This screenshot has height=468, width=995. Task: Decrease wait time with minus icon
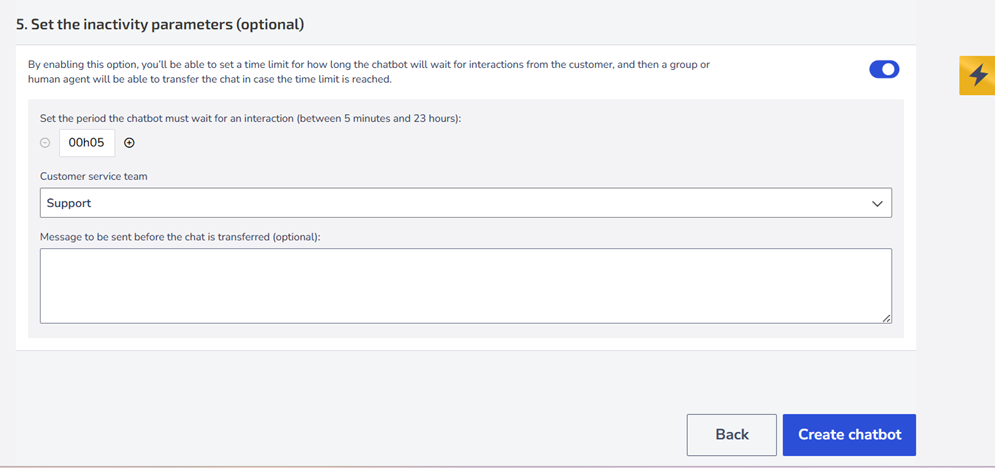(x=44, y=143)
